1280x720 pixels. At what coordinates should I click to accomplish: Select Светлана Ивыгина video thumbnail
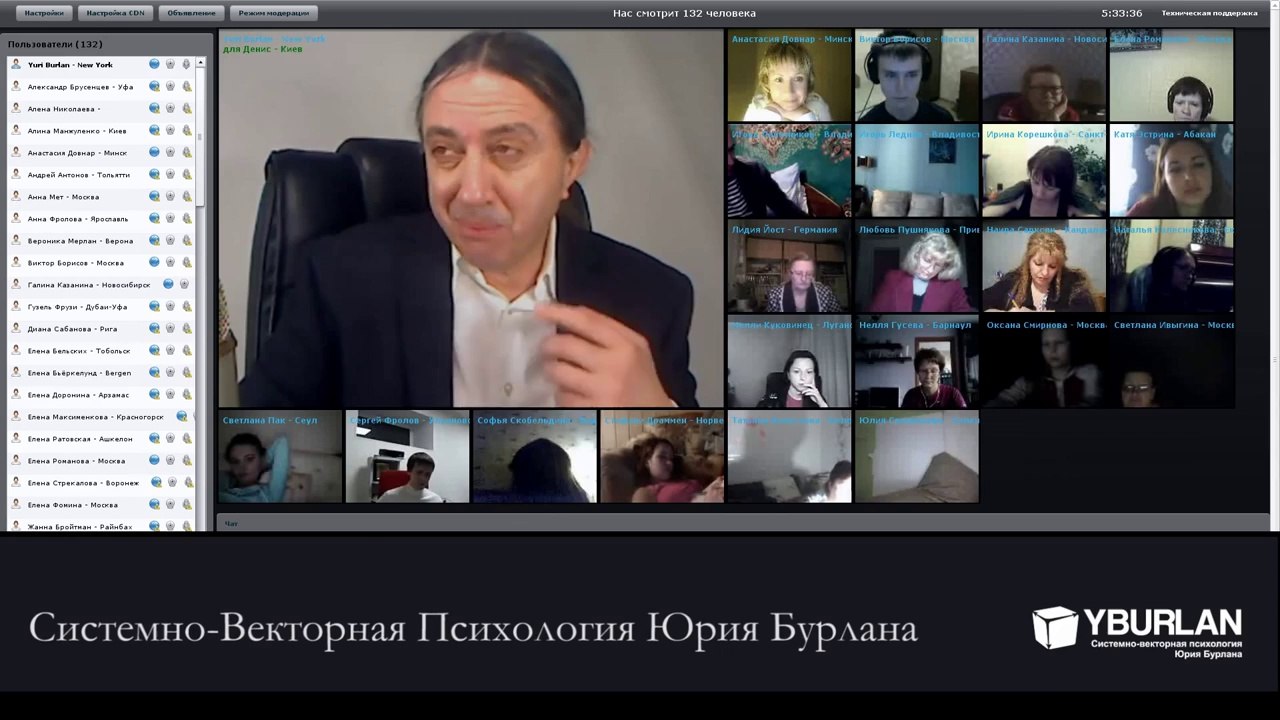pos(1171,361)
